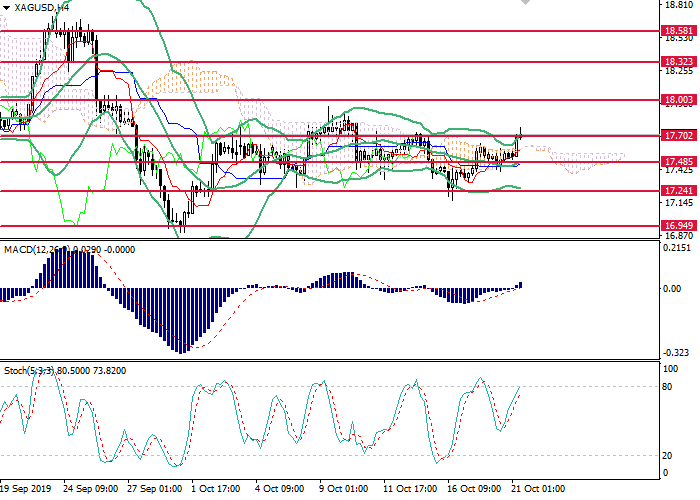Click the 24 Sep 09:00 time marker

coord(91,490)
